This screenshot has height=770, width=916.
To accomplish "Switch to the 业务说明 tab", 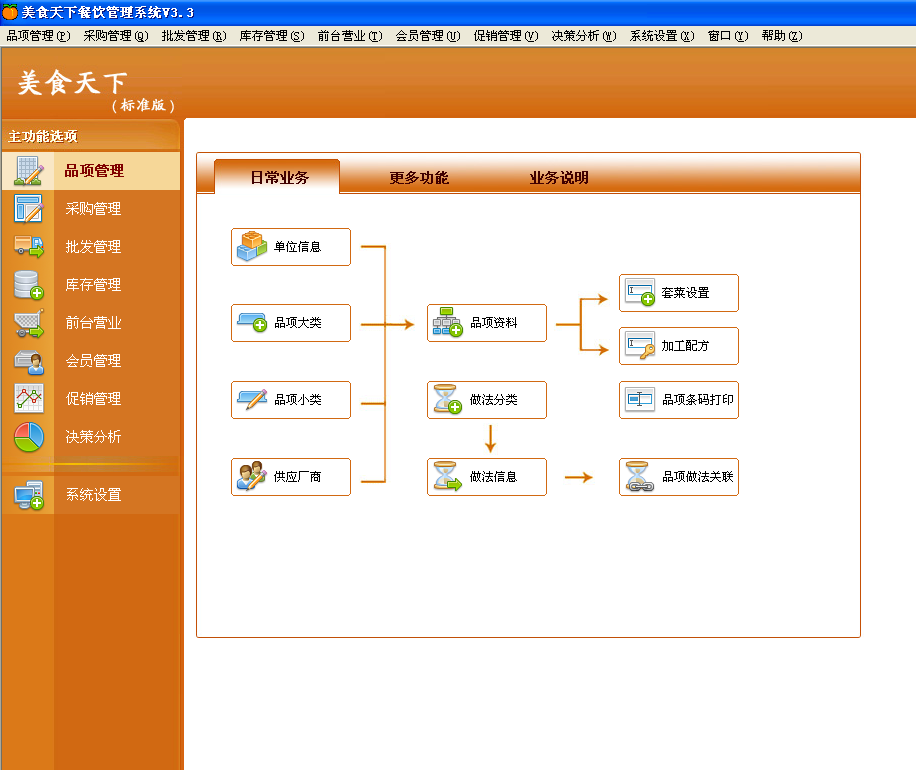I will point(559,178).
